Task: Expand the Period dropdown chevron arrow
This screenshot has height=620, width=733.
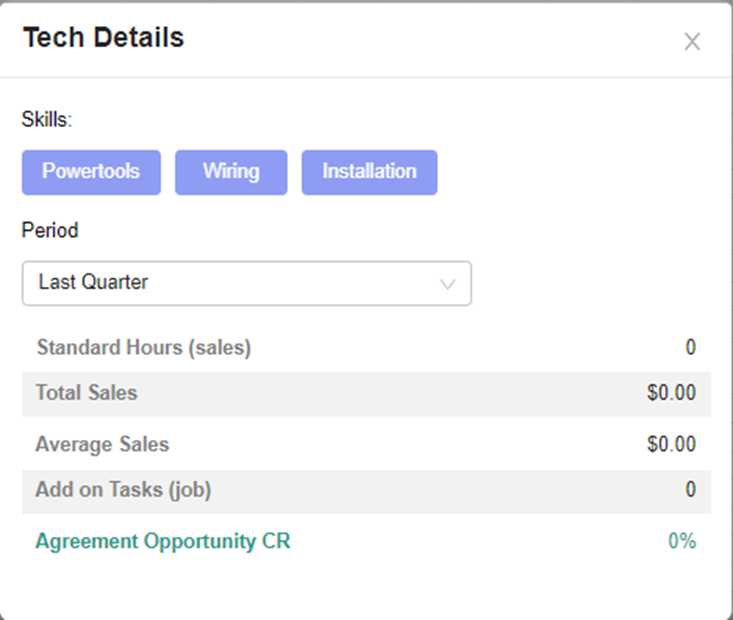Action: [x=448, y=284]
